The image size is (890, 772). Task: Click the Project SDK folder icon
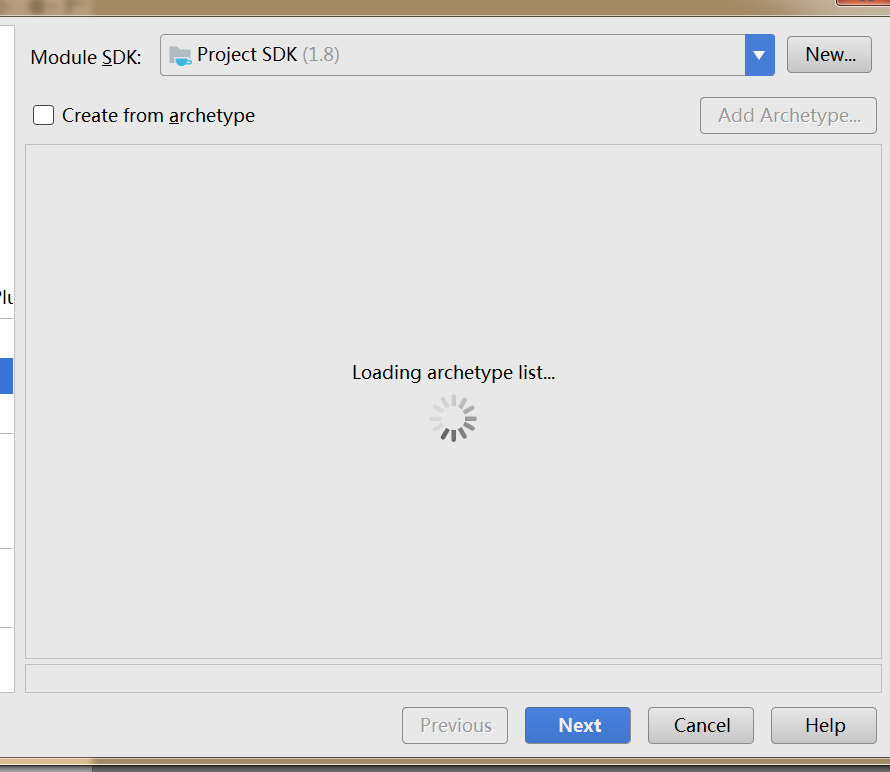point(180,56)
